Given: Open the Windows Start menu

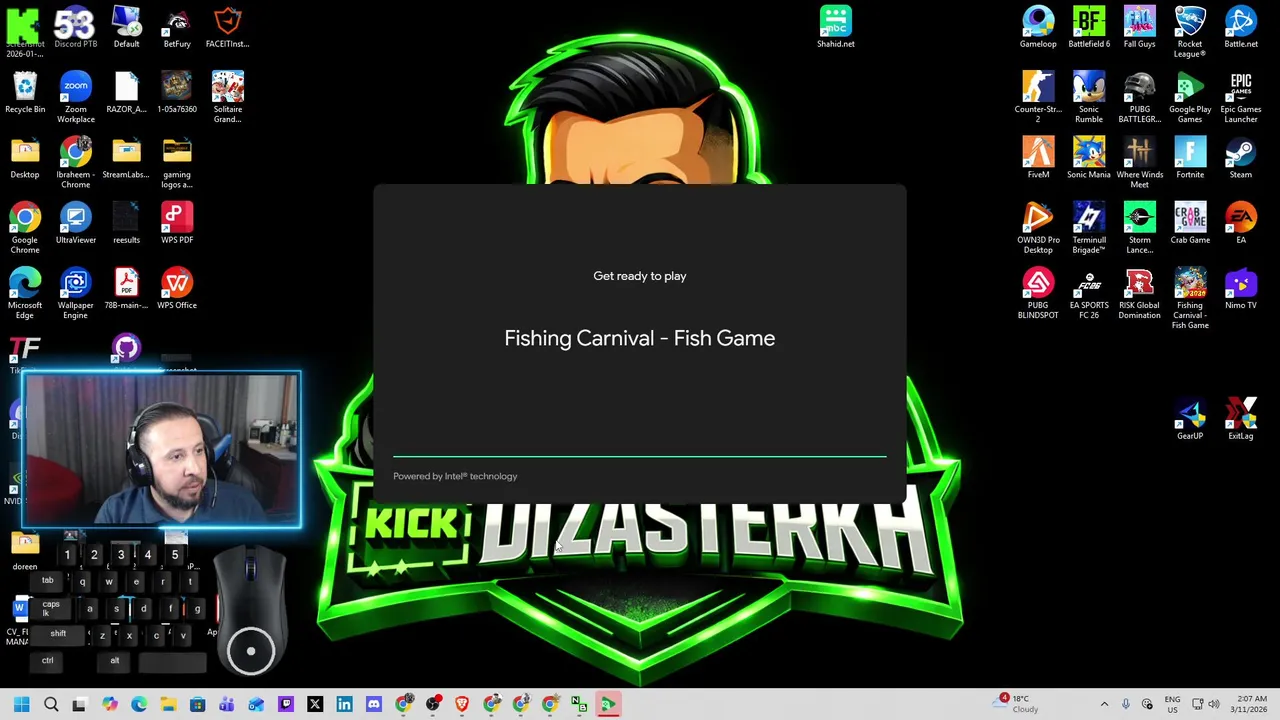Looking at the screenshot, I should (21, 705).
